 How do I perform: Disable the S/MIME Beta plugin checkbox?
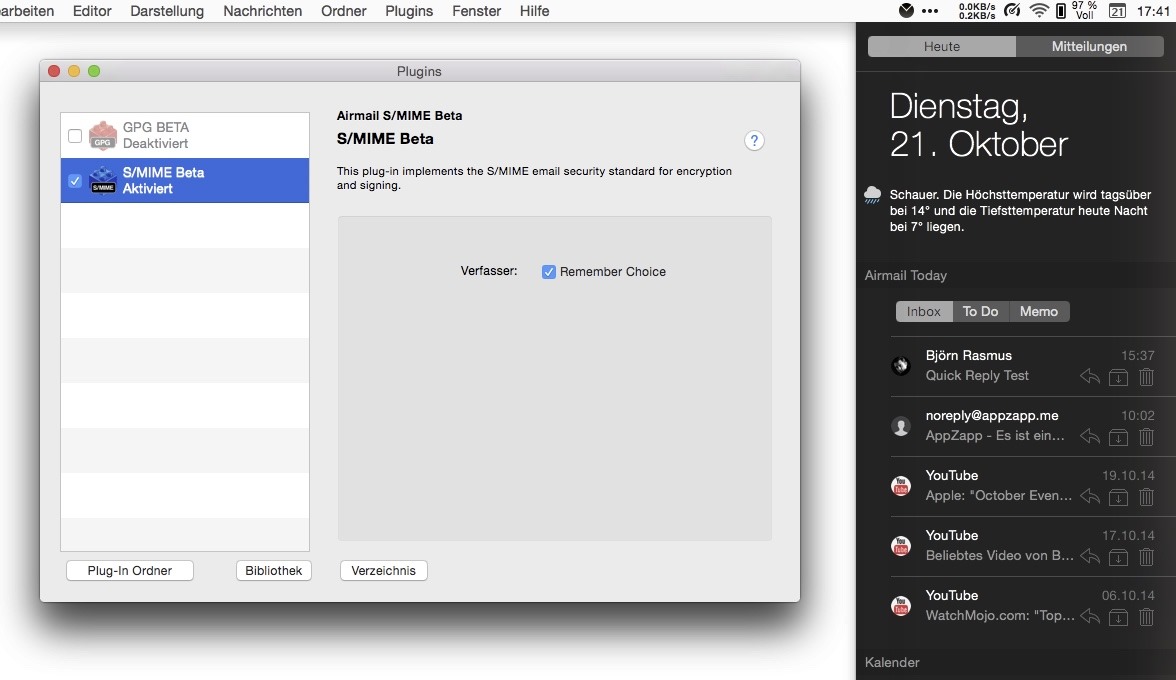click(75, 181)
